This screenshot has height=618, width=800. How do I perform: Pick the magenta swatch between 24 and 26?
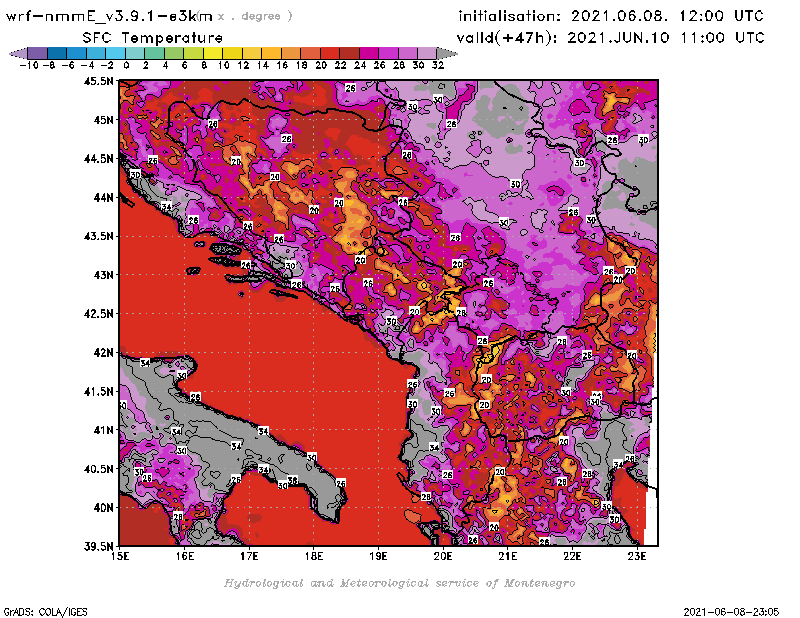[x=369, y=53]
